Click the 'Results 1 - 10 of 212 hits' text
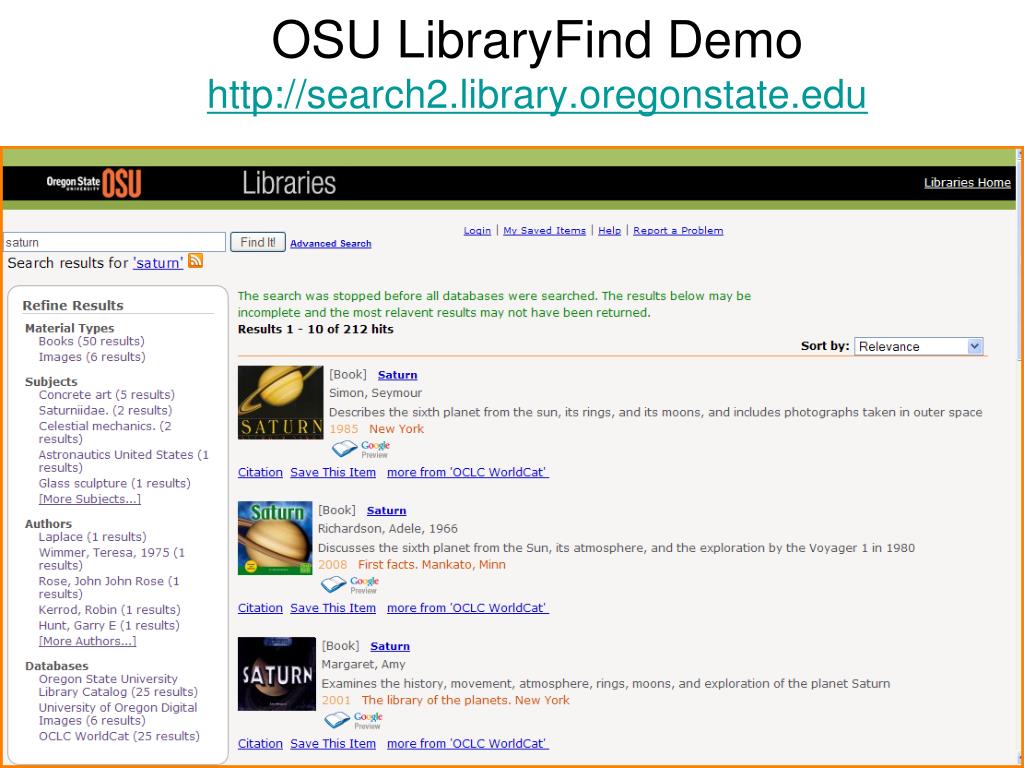The image size is (1024, 768). coord(315,329)
